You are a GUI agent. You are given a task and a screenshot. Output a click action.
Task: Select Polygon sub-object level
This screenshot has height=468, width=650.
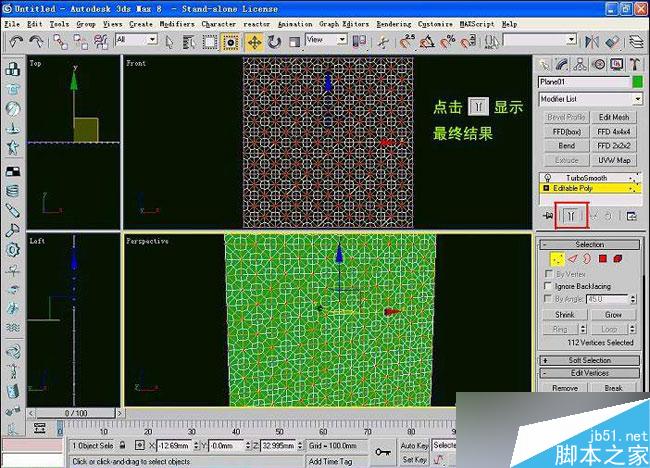pos(603,259)
